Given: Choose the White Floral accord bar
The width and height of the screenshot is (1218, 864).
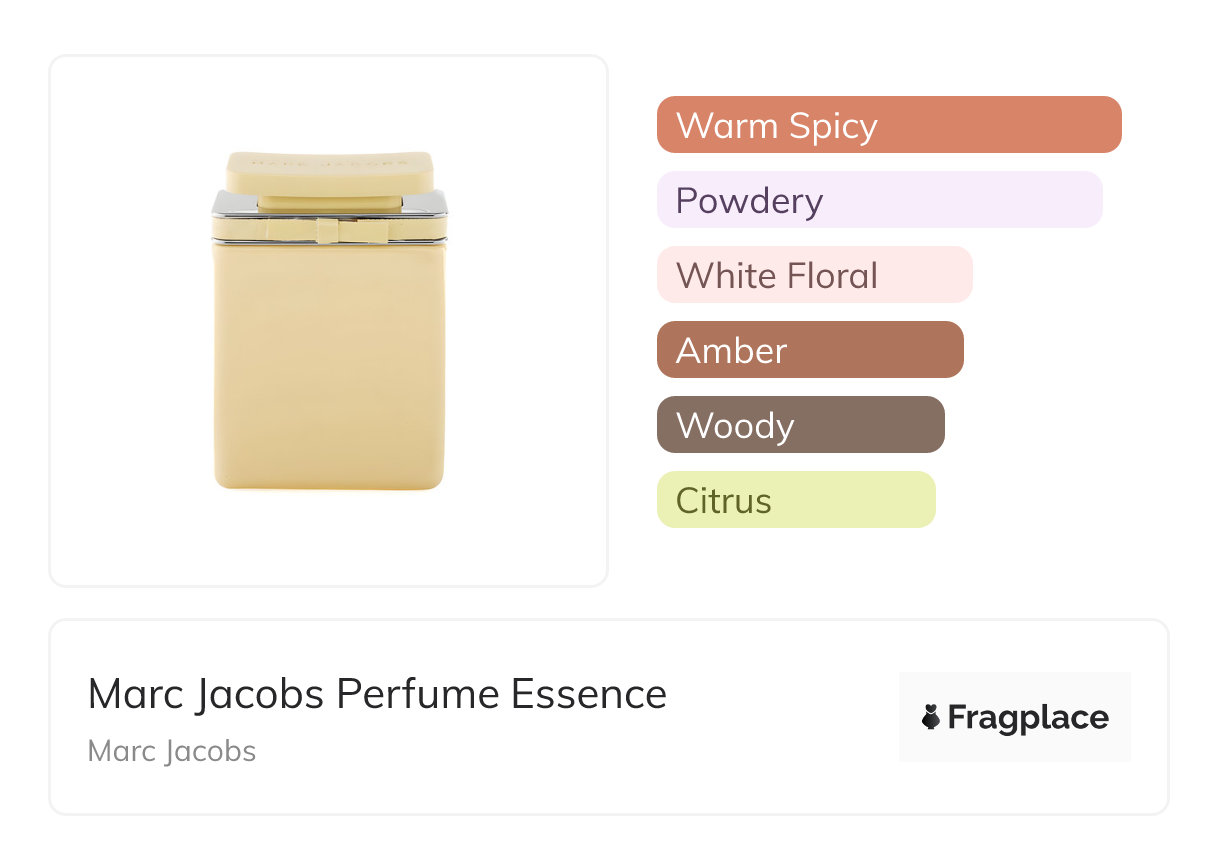Looking at the screenshot, I should click(x=814, y=275).
